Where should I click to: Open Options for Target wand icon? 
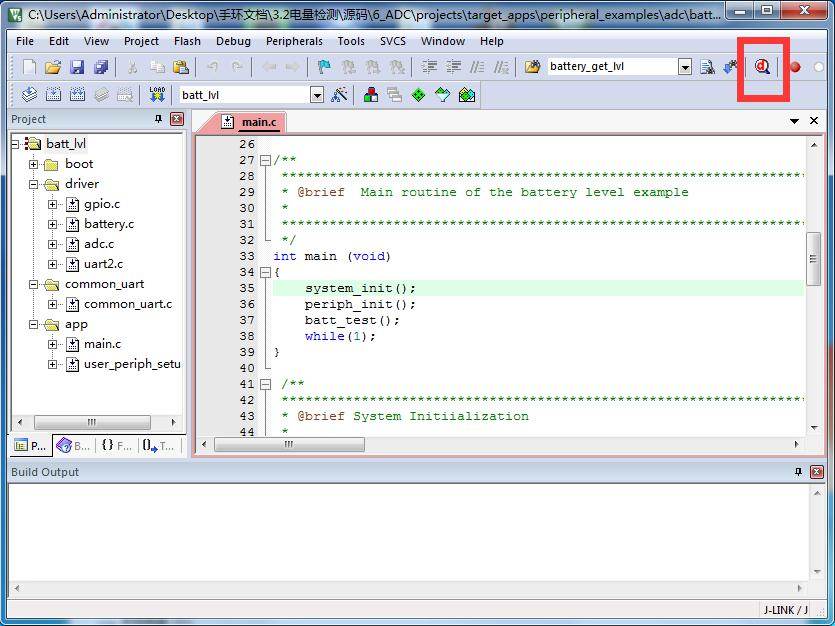coord(339,95)
